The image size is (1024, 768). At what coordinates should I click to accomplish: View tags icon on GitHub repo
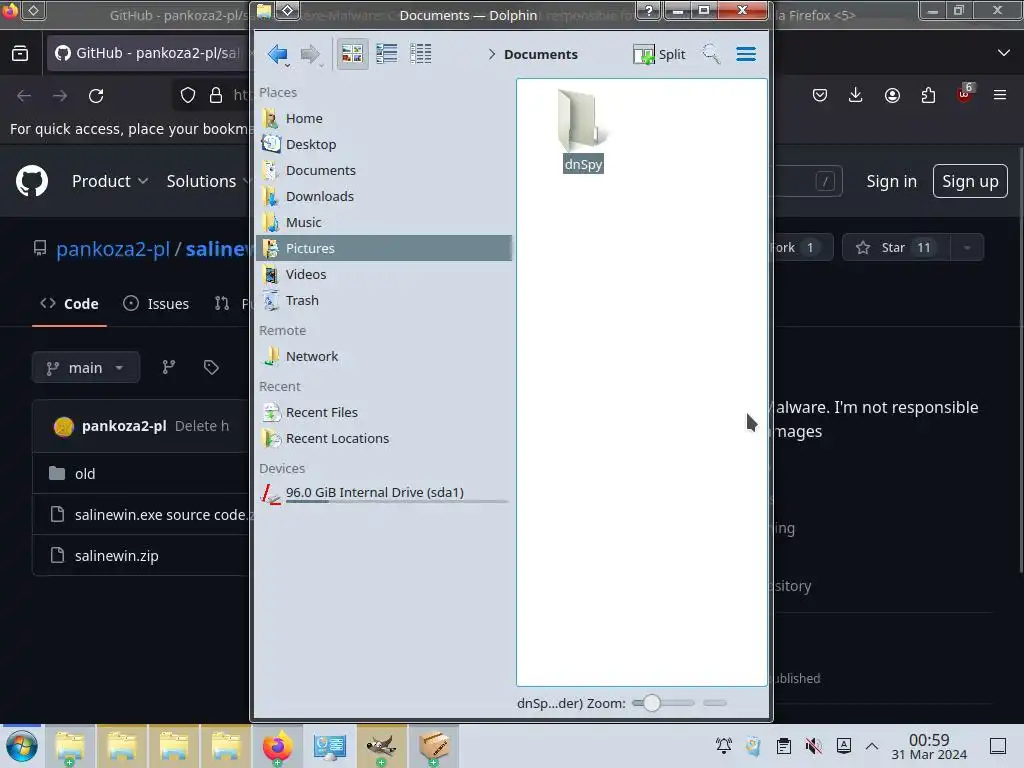211,368
